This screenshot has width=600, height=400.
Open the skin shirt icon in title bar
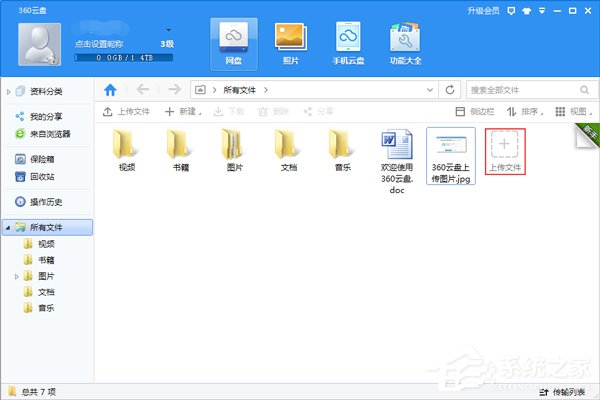point(527,11)
